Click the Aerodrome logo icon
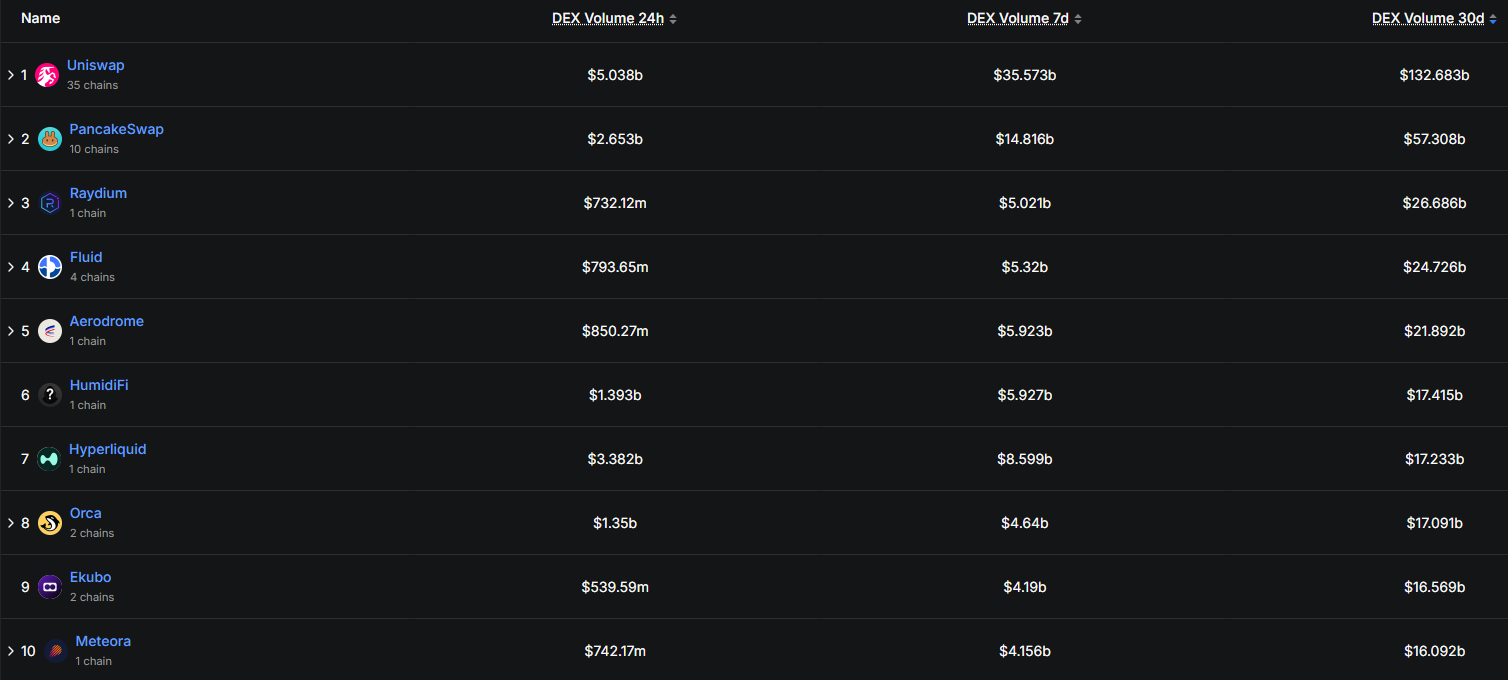Viewport: 1508px width, 680px height. 50,331
